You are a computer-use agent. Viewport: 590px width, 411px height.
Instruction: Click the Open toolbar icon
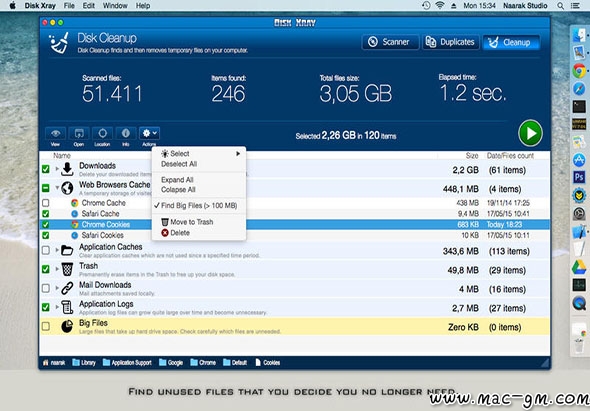tap(79, 133)
